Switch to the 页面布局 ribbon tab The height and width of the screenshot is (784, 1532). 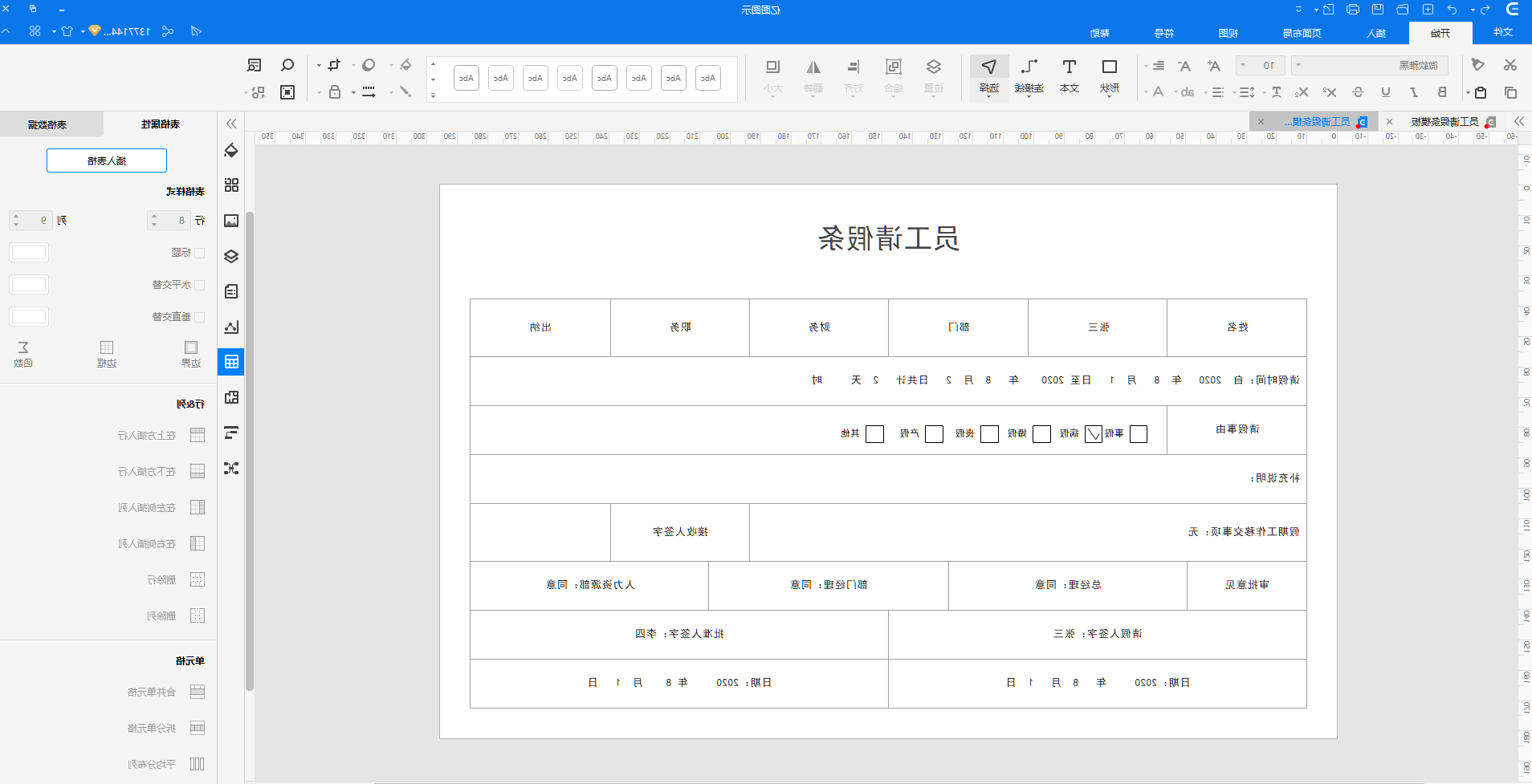[x=1302, y=33]
